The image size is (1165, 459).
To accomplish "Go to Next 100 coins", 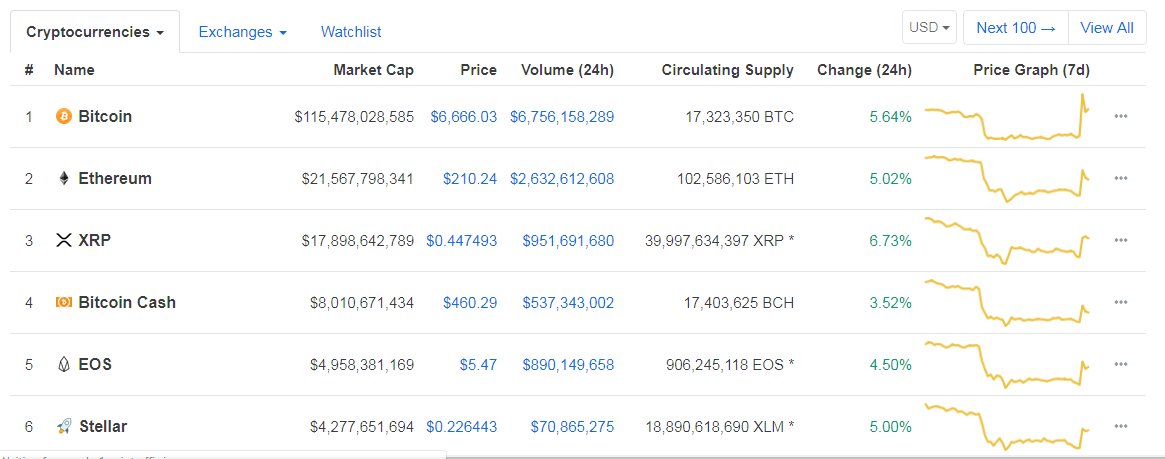I will (1016, 28).
